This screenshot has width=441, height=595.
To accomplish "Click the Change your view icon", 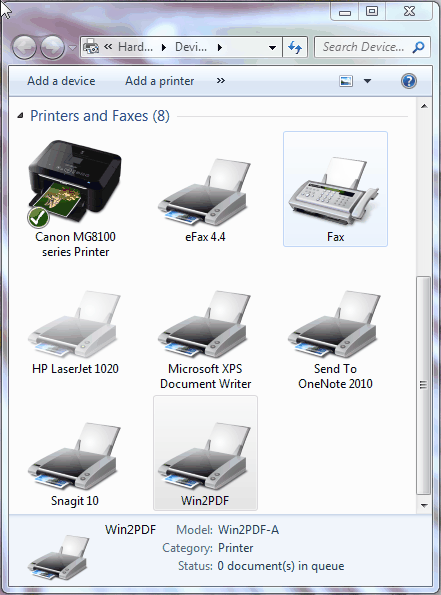I will (x=346, y=81).
